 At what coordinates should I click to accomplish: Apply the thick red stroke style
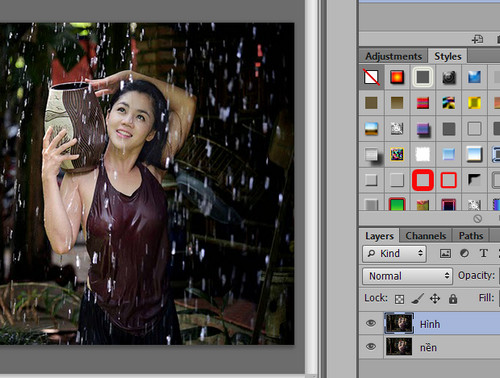[423, 180]
